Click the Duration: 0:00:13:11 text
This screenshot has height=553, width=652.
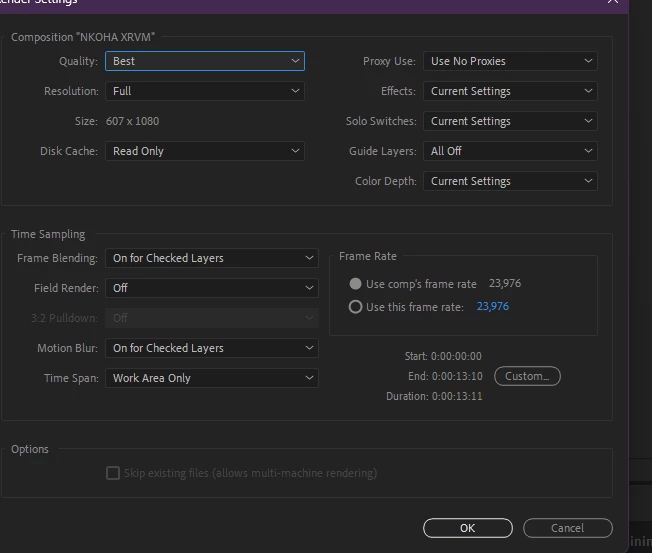434,396
